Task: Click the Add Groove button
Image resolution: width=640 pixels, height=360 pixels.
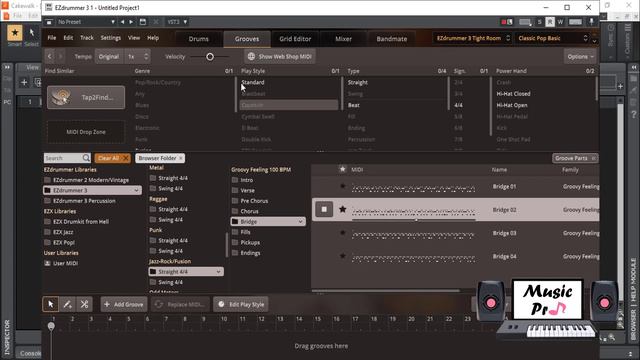Action: point(124,304)
